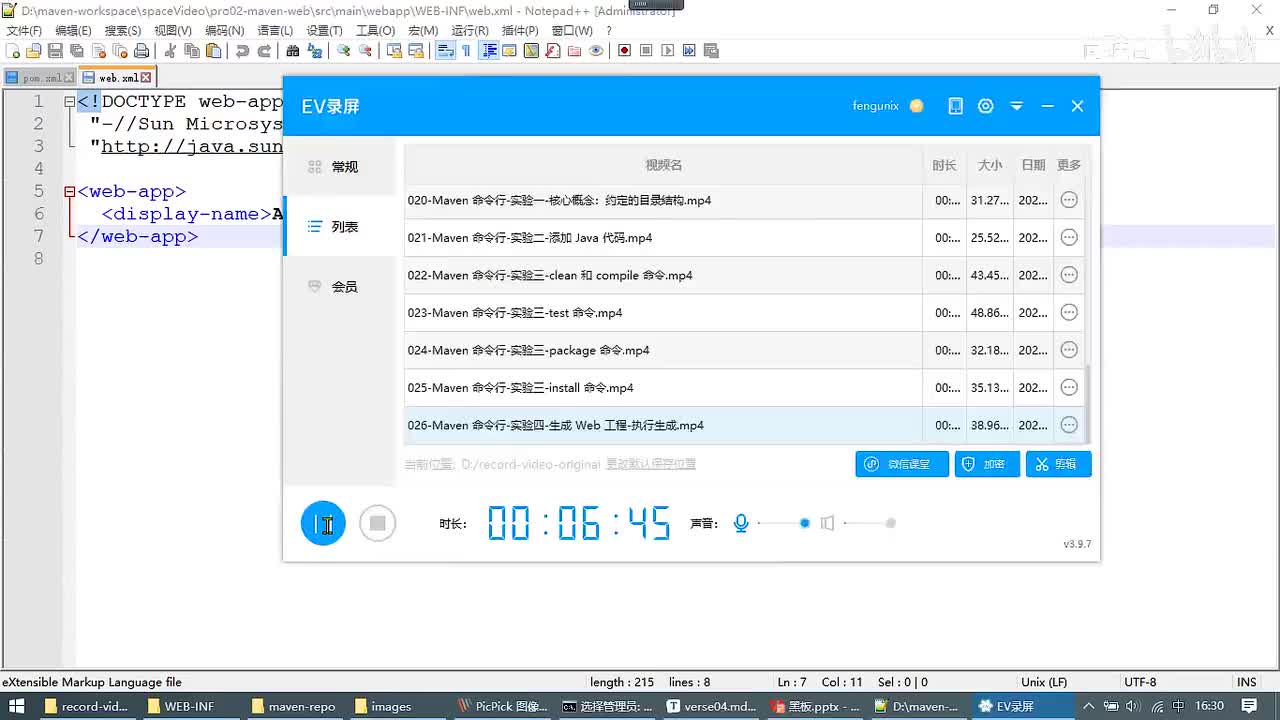
Task: Select 常规 section in EV录屏 sidebar
Action: (x=340, y=167)
